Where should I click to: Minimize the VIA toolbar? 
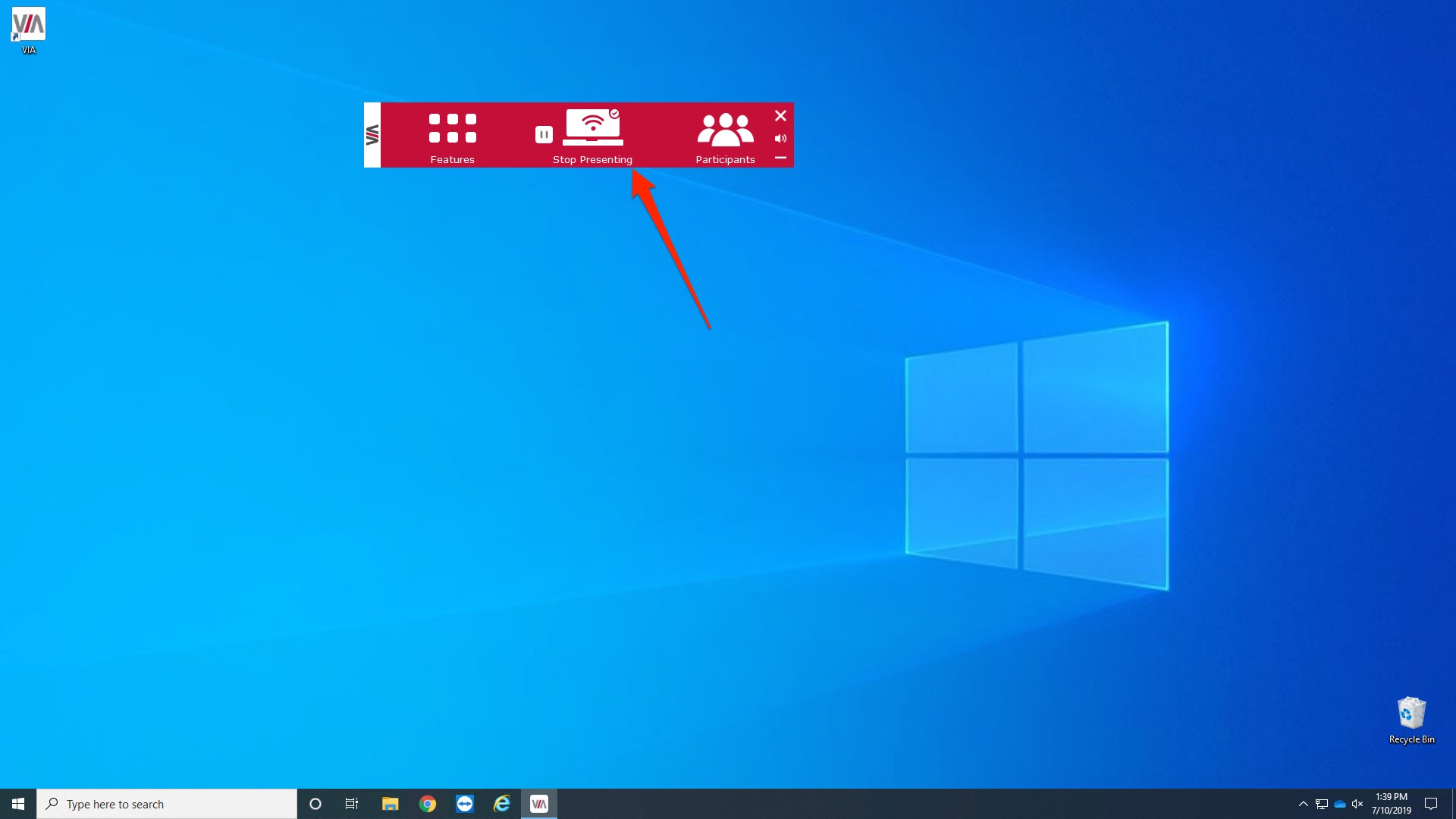click(780, 158)
